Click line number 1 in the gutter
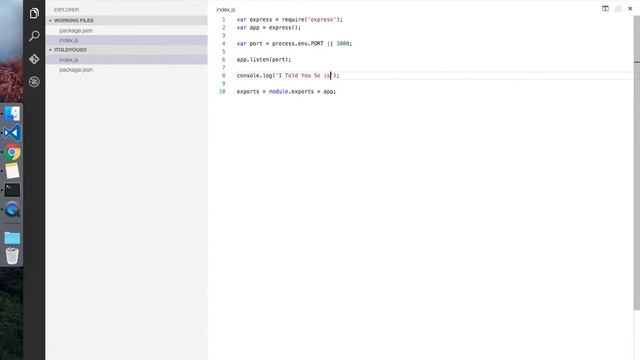The width and height of the screenshot is (640, 360). point(223,20)
